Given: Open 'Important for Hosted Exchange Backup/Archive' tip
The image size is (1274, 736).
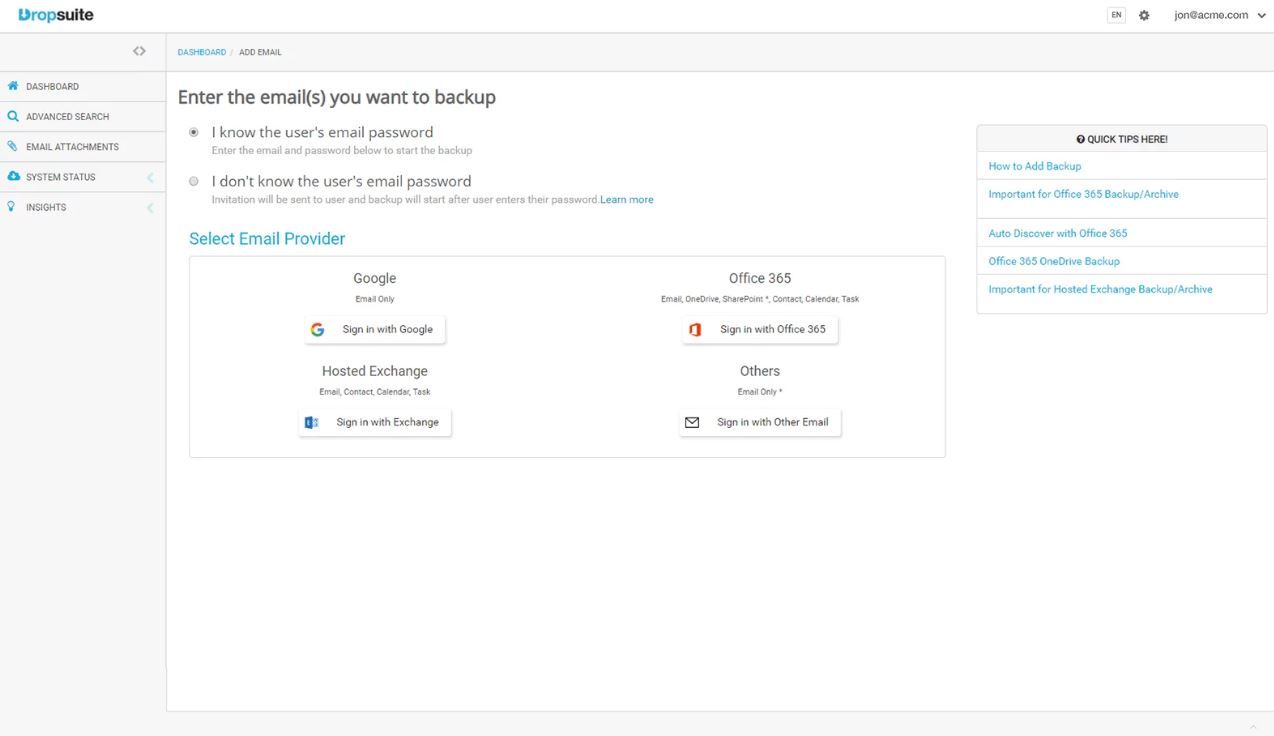Looking at the screenshot, I should 1100,289.
